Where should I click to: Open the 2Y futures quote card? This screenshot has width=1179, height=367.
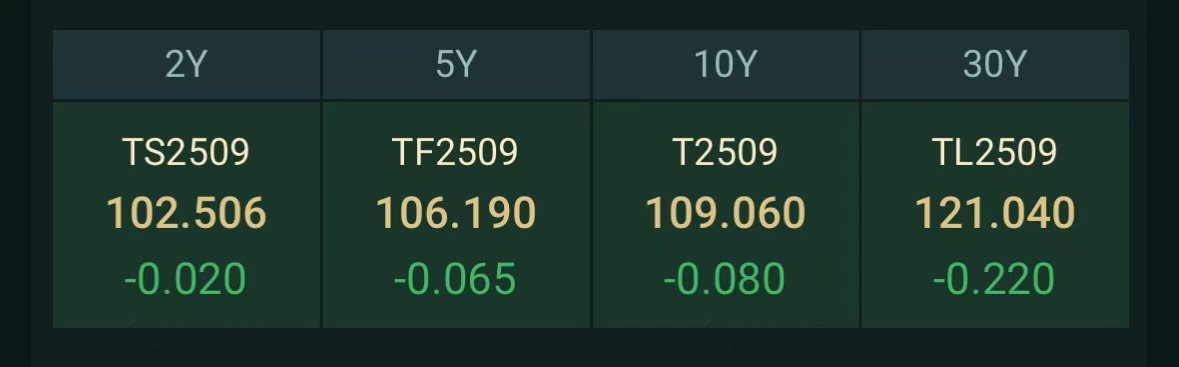[x=186, y=215]
